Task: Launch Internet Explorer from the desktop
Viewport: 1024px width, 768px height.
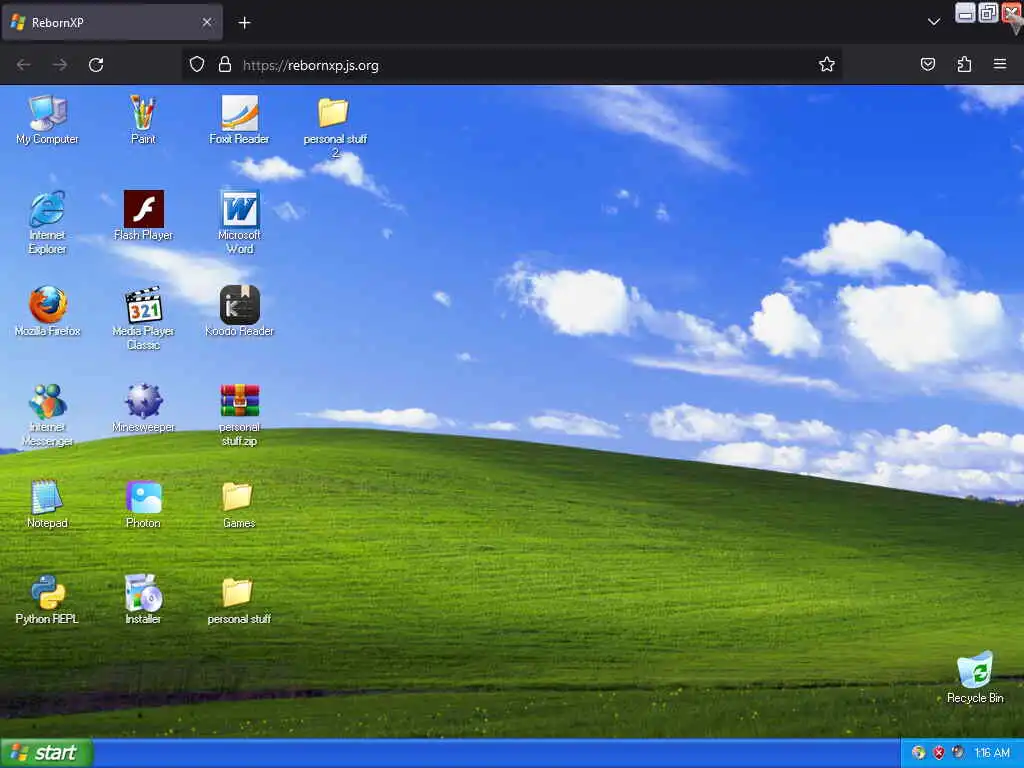Action: 47,222
